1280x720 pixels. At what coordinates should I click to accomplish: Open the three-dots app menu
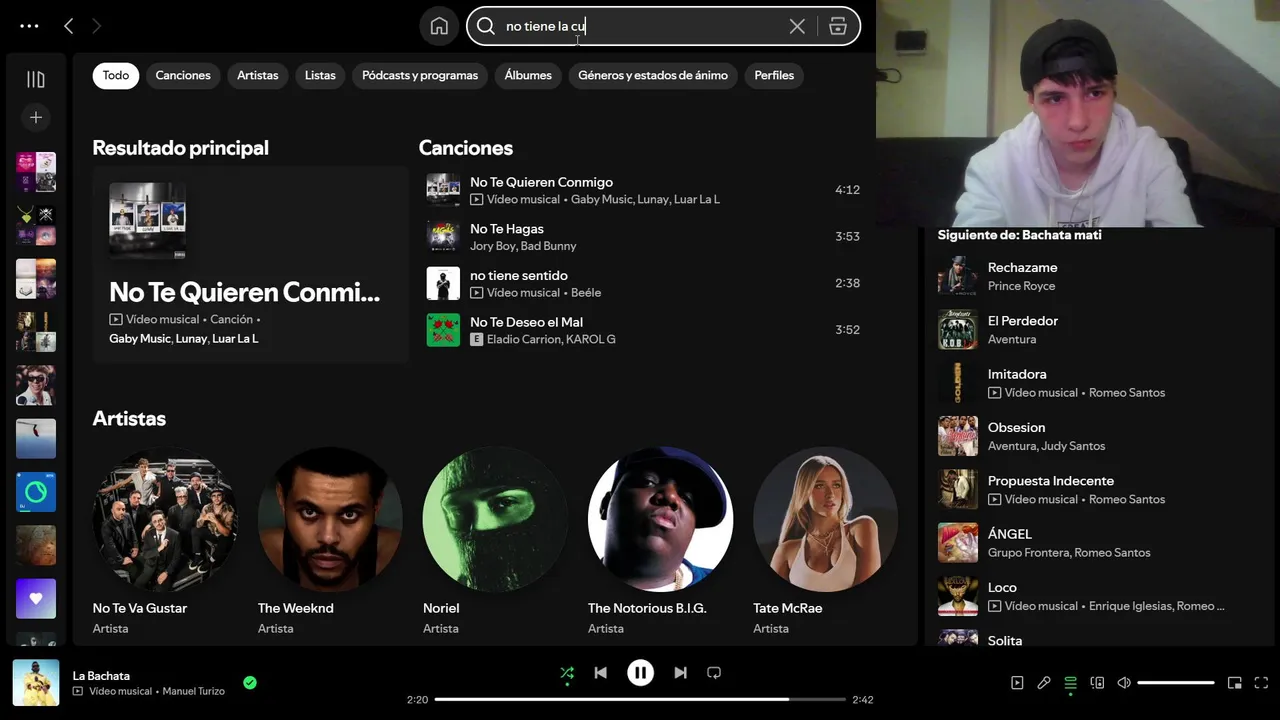tap(29, 26)
